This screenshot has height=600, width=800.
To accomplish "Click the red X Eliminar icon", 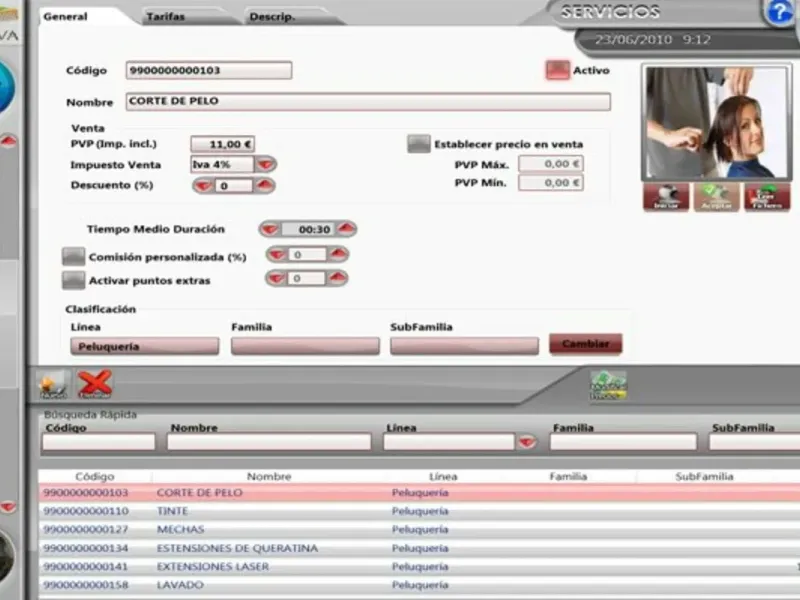I will click(95, 384).
